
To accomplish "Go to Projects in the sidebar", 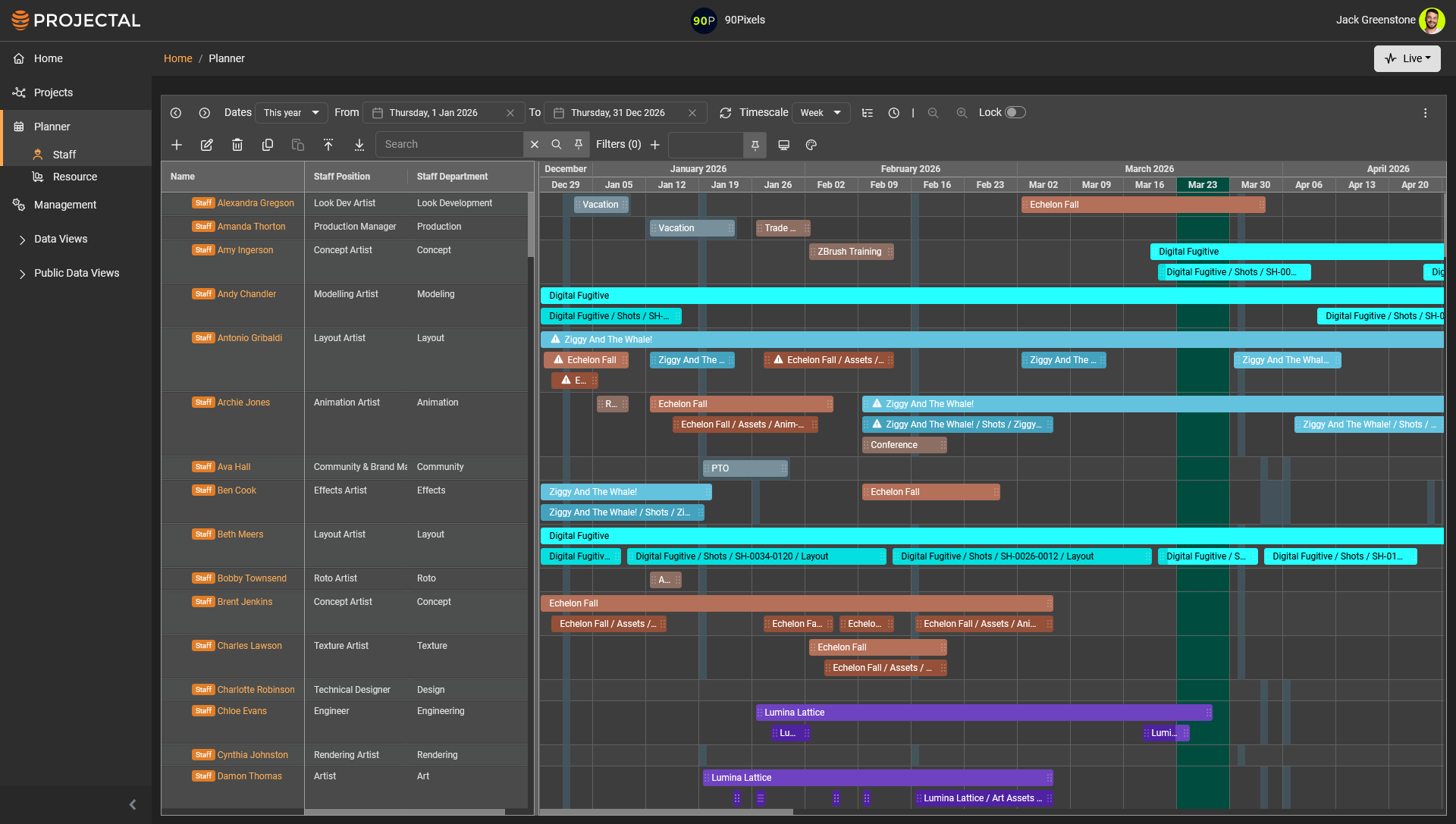I will [x=53, y=92].
